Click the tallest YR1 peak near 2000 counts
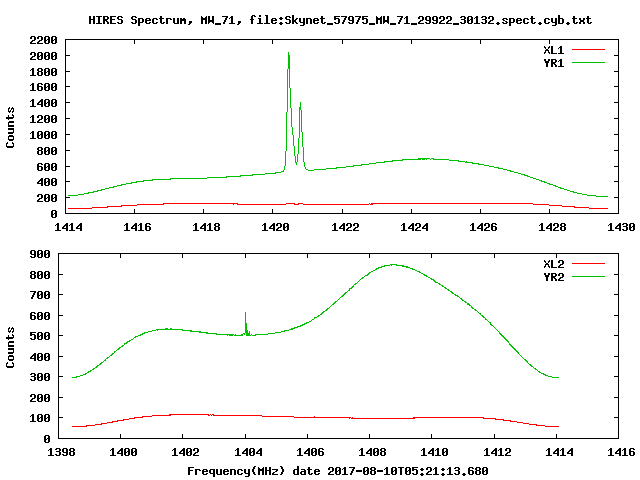The height and width of the screenshot is (480, 640). click(289, 55)
